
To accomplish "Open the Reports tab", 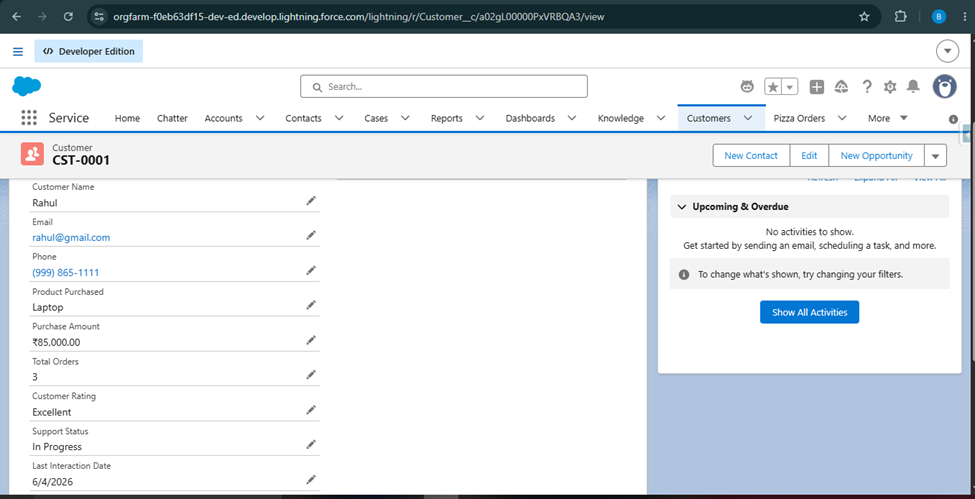I will pos(446,118).
